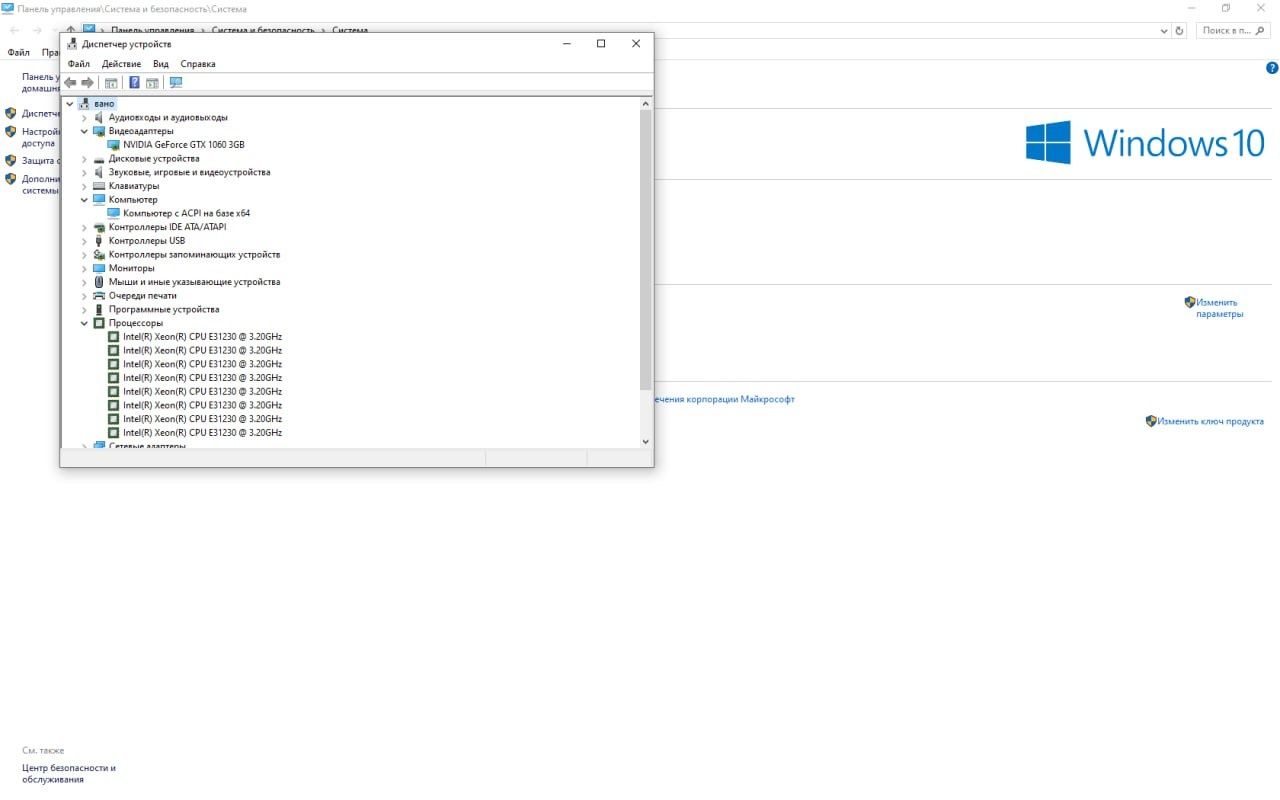The width and height of the screenshot is (1280, 800).
Task: Click the monitor scan-for-hardware-changes toolbar icon
Action: [176, 83]
